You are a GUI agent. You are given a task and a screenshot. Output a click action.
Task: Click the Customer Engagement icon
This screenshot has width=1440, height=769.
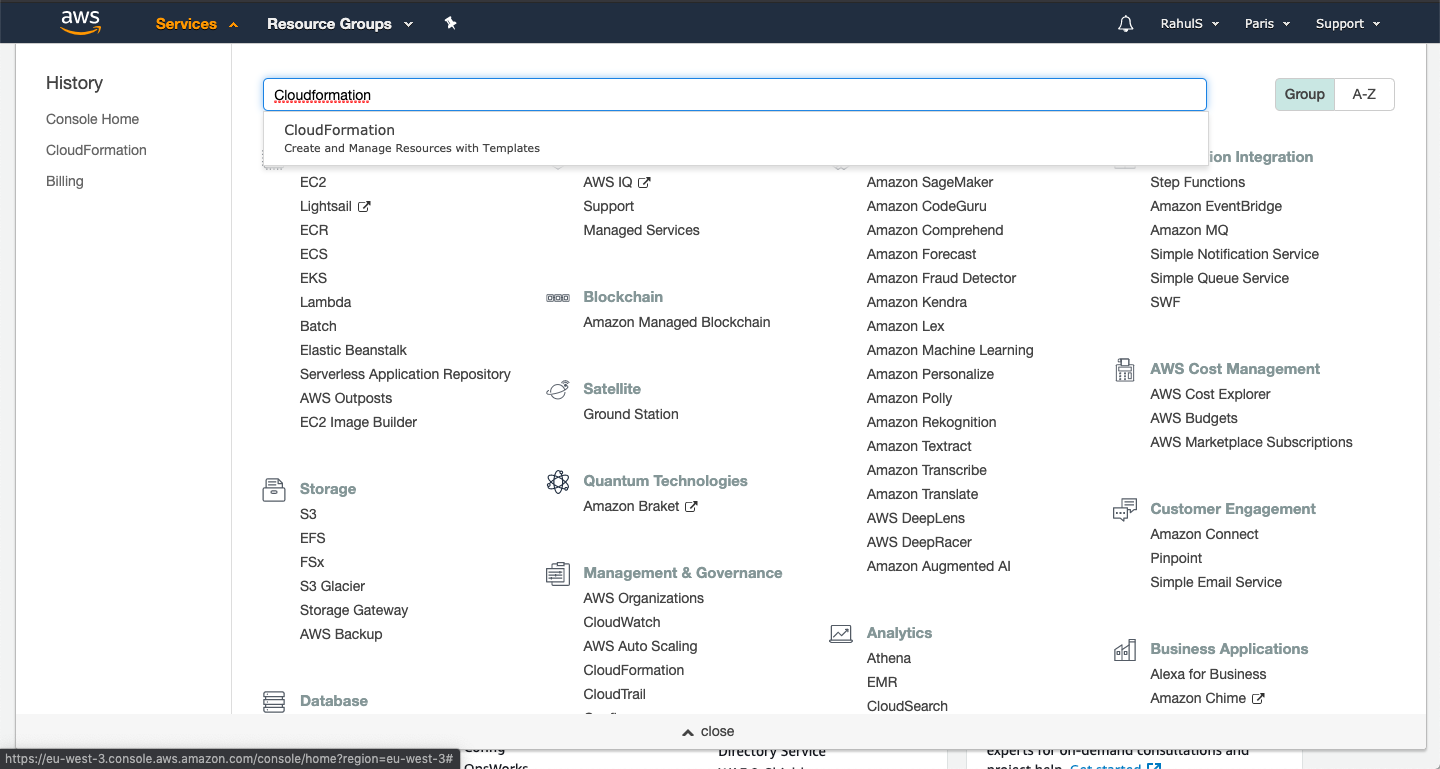click(1125, 509)
